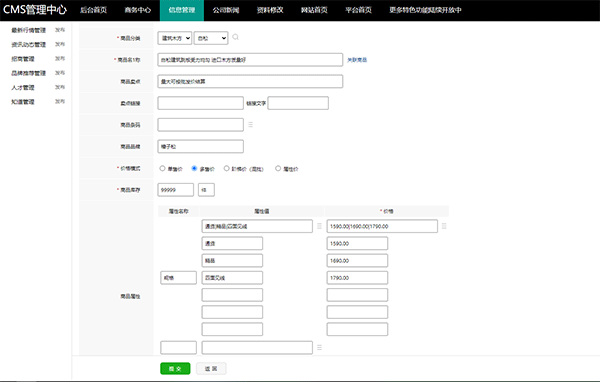
Task: Open 品牌推荐管理 in the sidebar
Action: [x=29, y=73]
